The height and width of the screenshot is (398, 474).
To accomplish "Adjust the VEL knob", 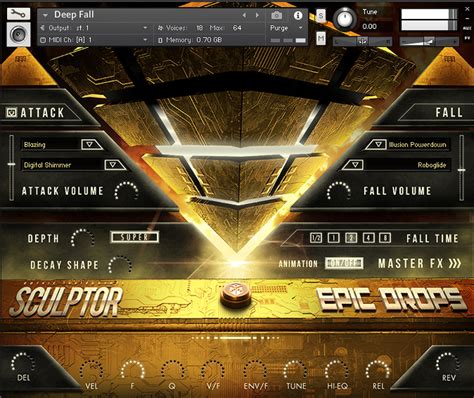I will [x=91, y=370].
